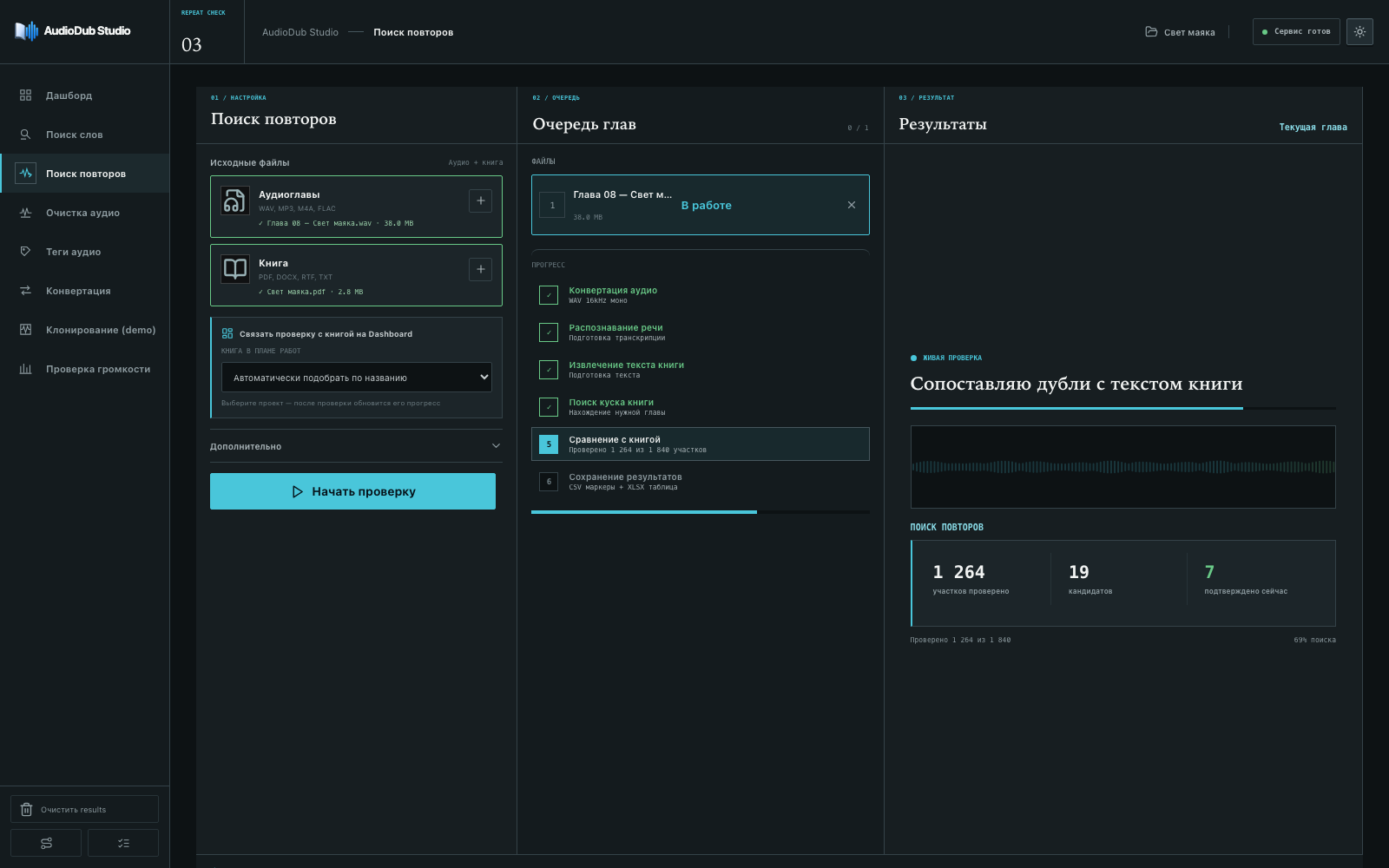
Task: Open Поиск слов in the sidebar
Action: (x=84, y=135)
